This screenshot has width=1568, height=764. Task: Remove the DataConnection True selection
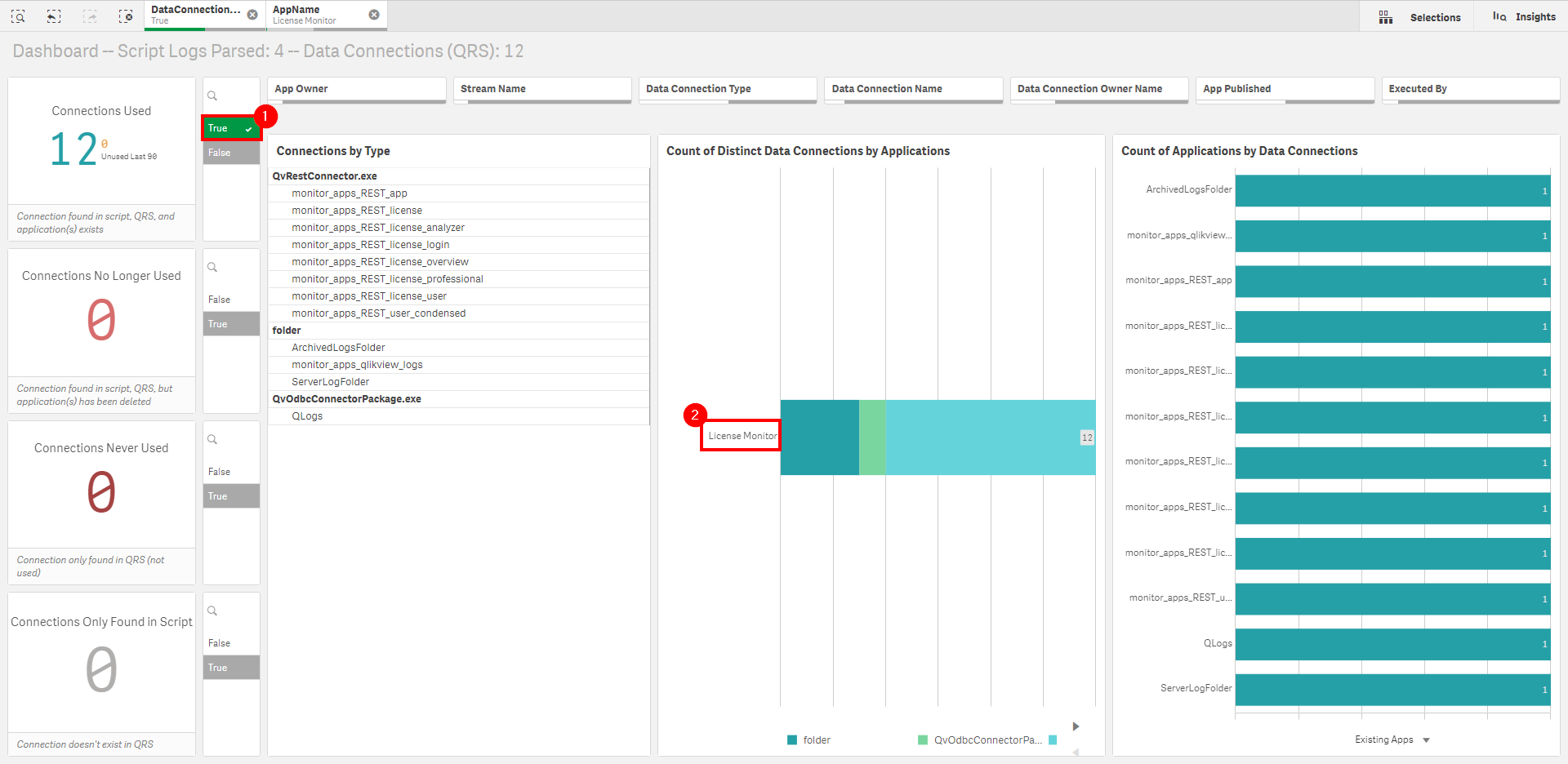pyautogui.click(x=252, y=15)
